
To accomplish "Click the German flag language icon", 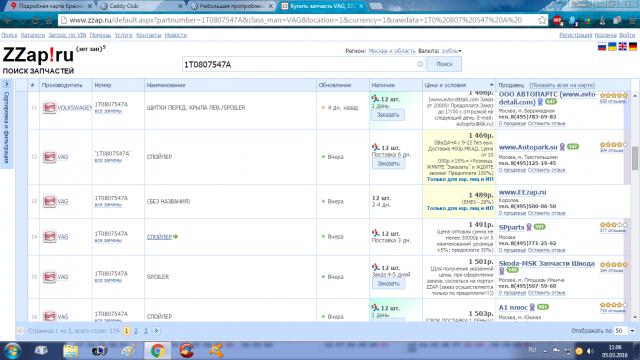I will coord(633,47).
